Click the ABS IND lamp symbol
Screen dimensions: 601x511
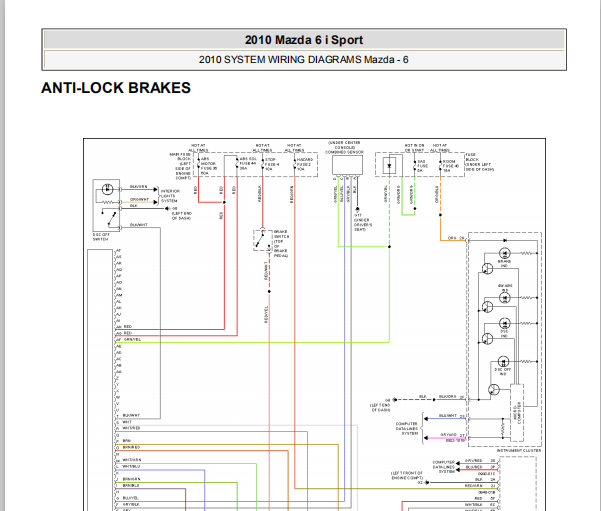(504, 297)
